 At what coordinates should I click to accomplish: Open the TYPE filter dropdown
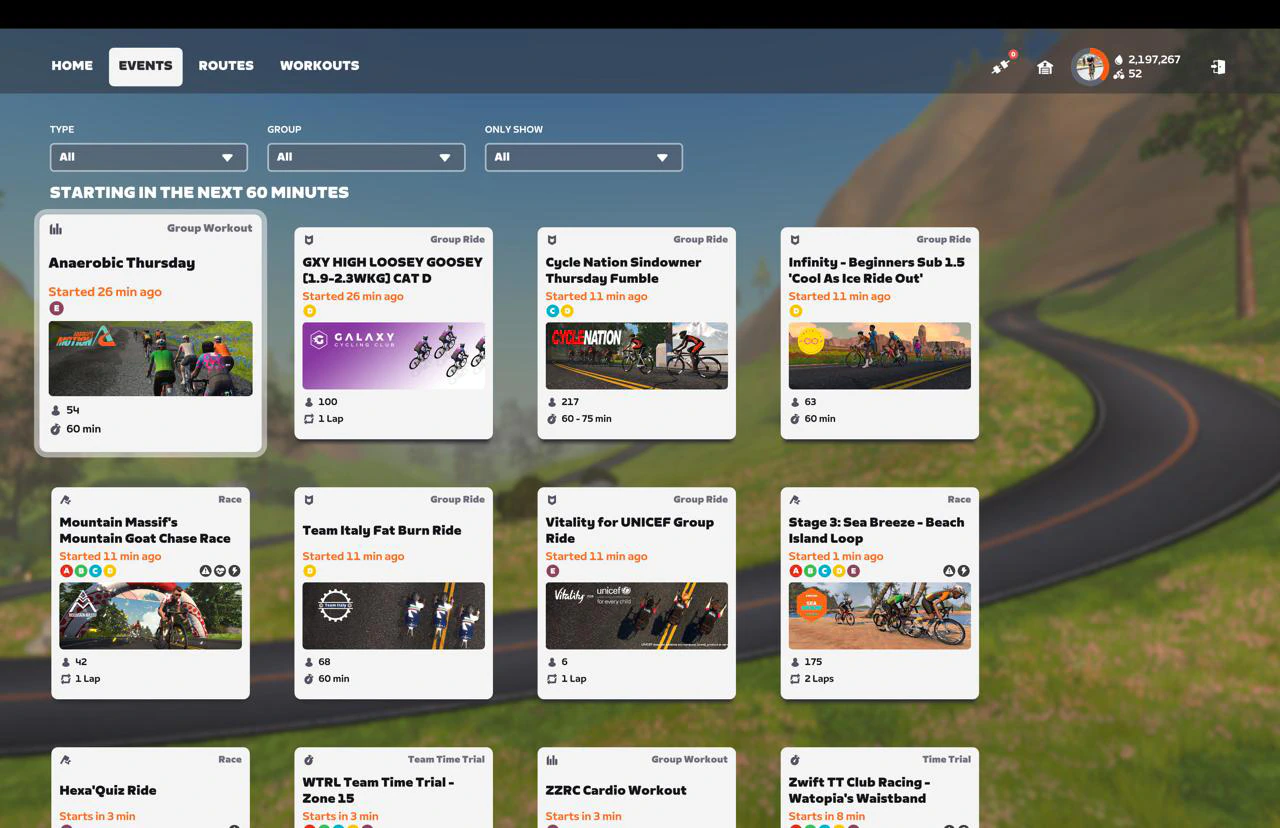tap(148, 157)
